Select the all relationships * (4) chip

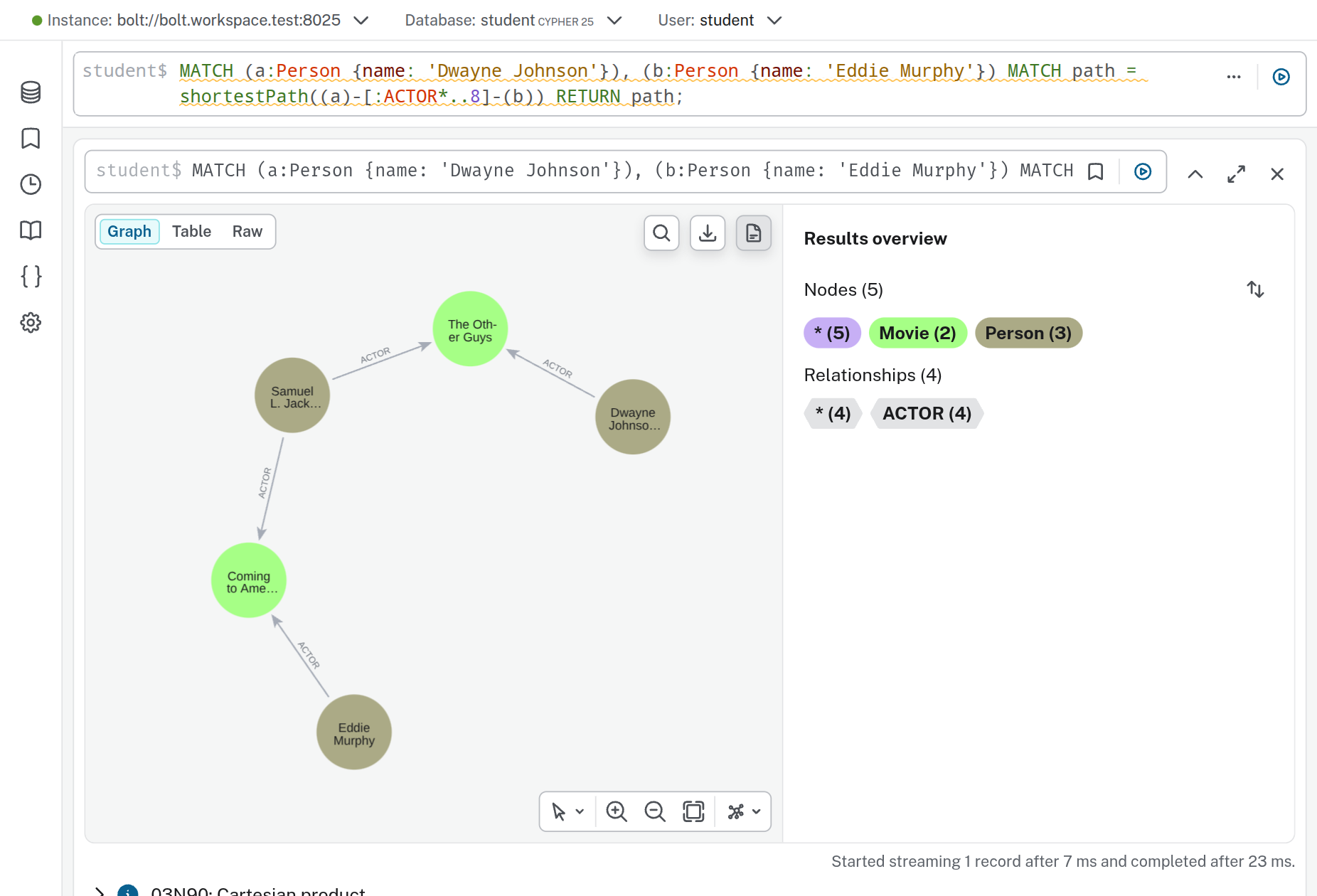tap(833, 413)
